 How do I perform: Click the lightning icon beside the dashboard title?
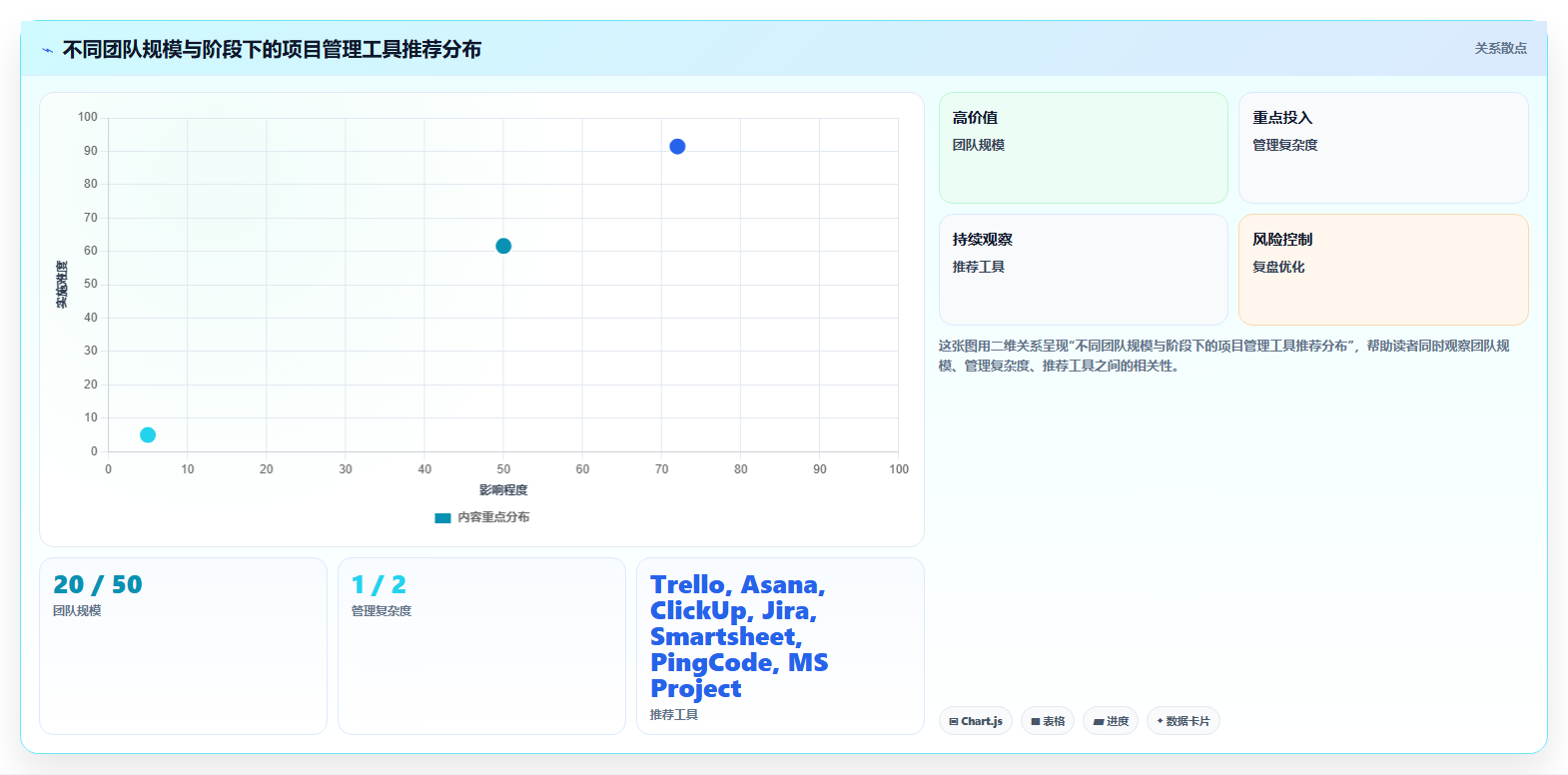[x=47, y=50]
